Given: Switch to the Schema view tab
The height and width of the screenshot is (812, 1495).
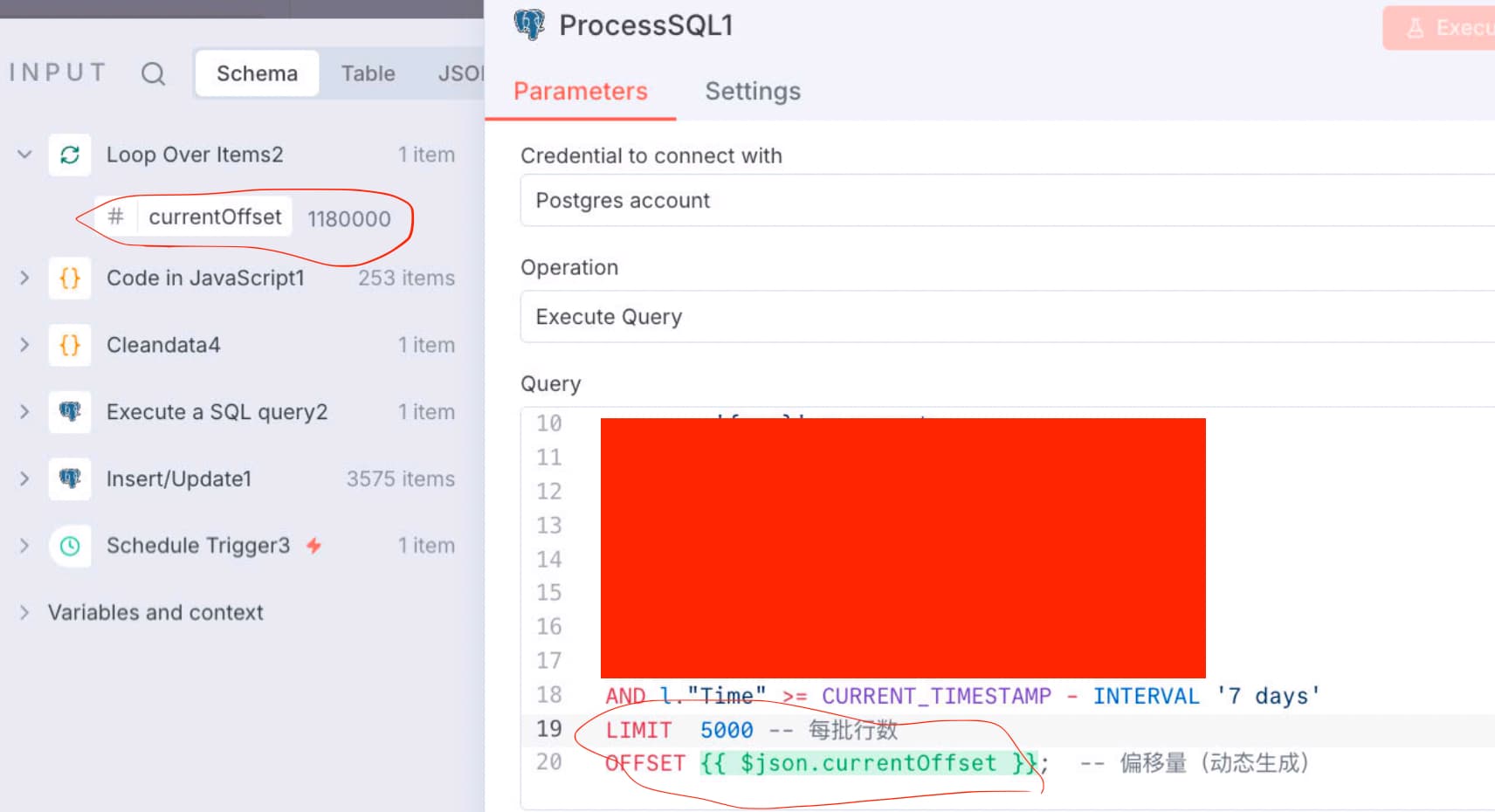Looking at the screenshot, I should (x=257, y=73).
